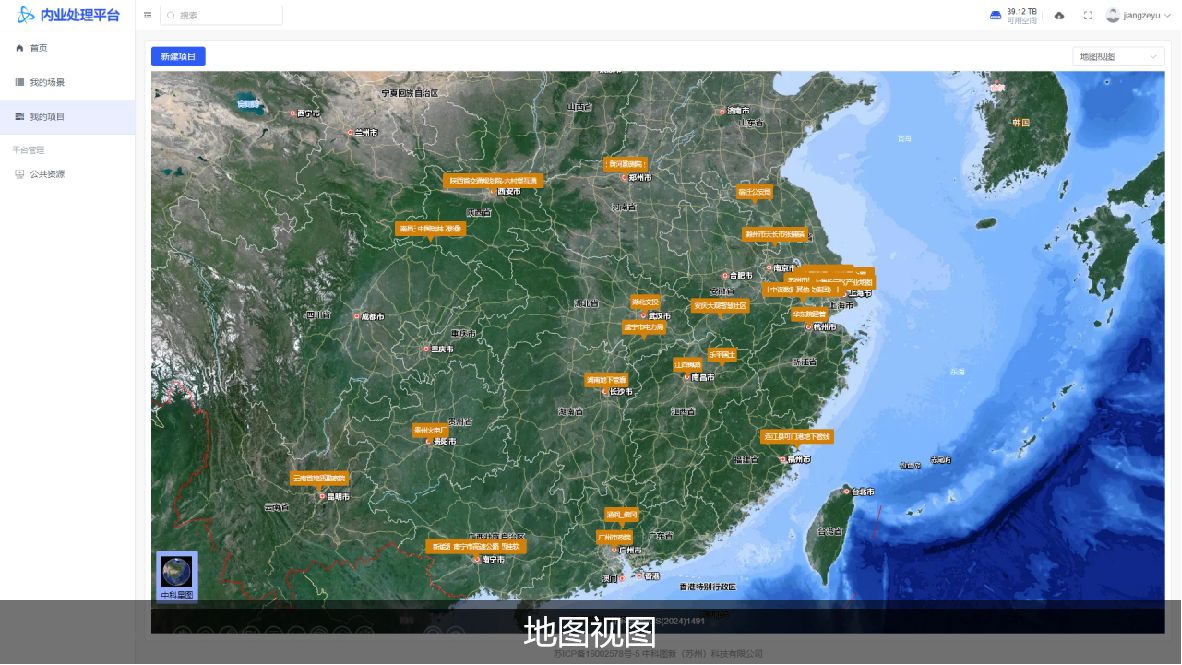Image resolution: width=1182 pixels, height=665 pixels.
Task: Click the 中科星图 globe basemap thumbnail
Action: click(176, 577)
